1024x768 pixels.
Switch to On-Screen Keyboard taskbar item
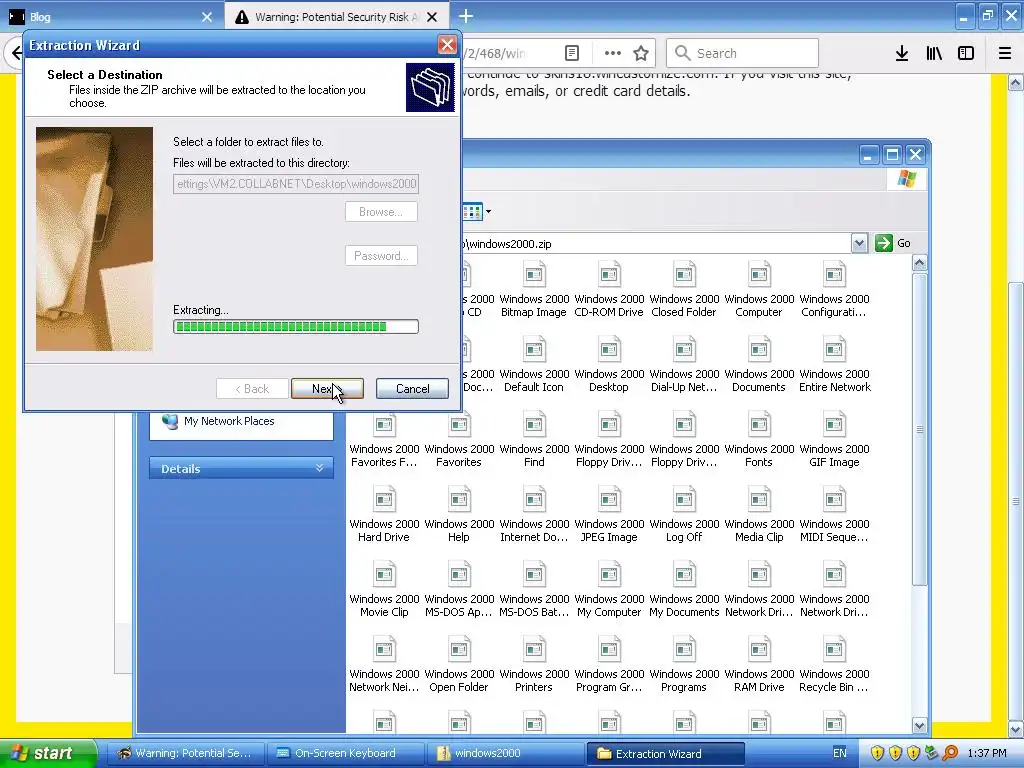[x=345, y=753]
